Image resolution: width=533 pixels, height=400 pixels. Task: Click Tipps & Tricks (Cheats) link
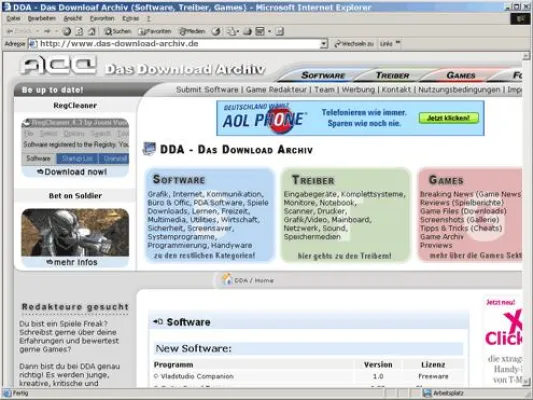pyautogui.click(x=461, y=228)
